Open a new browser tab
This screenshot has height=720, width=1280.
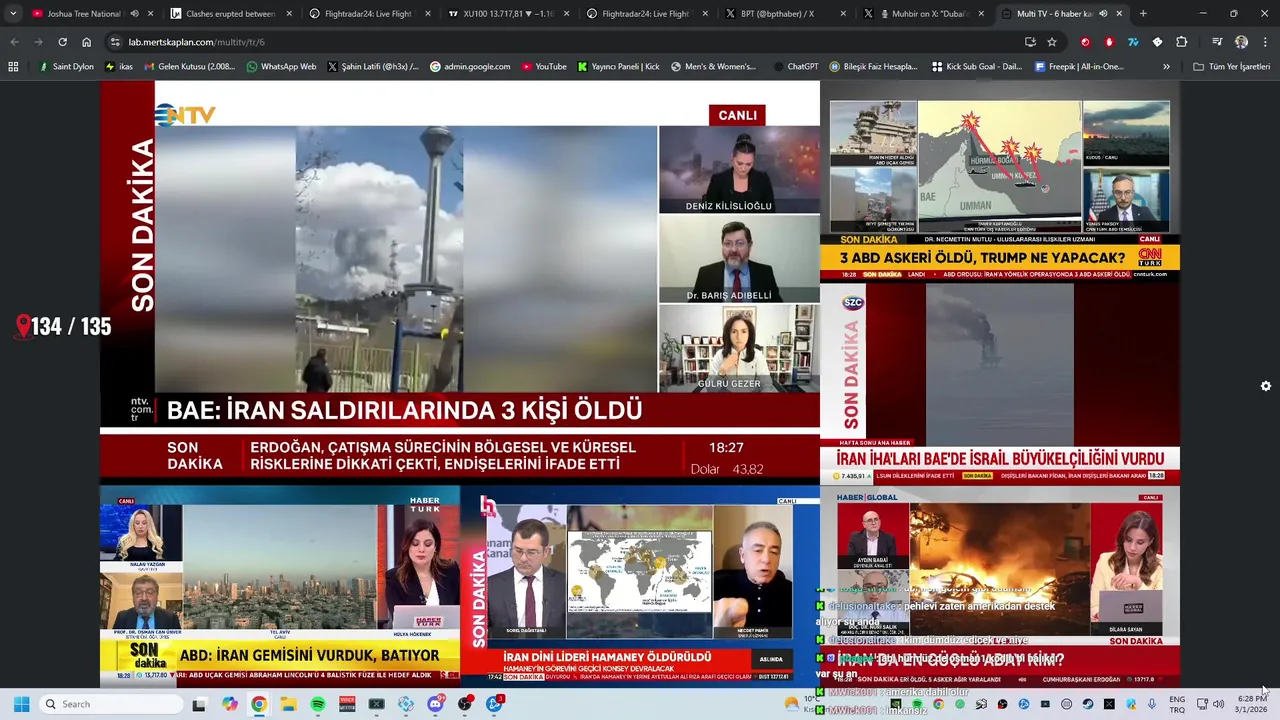click(1143, 14)
